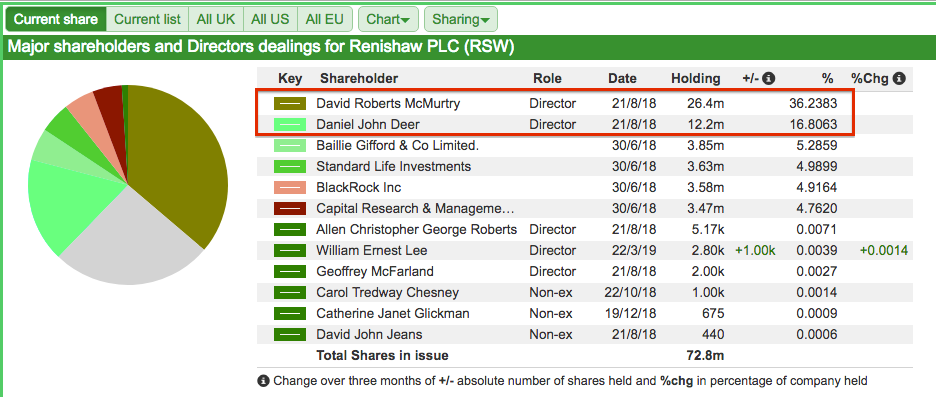The width and height of the screenshot is (936, 397).
Task: Switch to the Current list tab
Action: (x=147, y=19)
